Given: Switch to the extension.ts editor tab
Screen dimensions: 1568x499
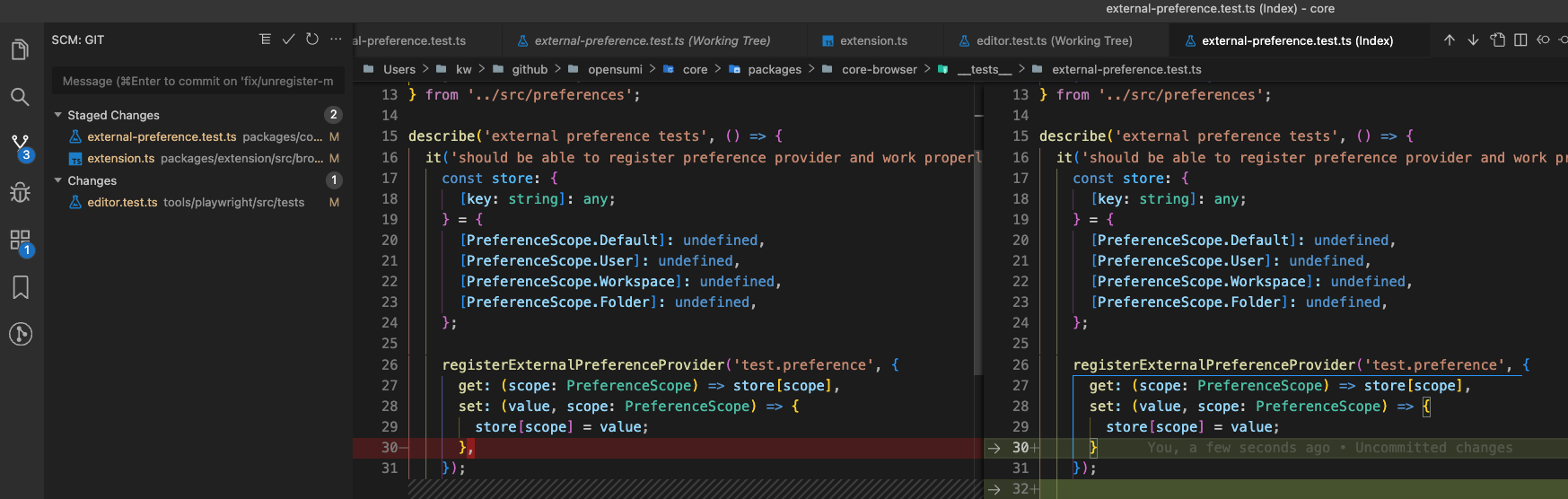Looking at the screenshot, I should tap(873, 40).
